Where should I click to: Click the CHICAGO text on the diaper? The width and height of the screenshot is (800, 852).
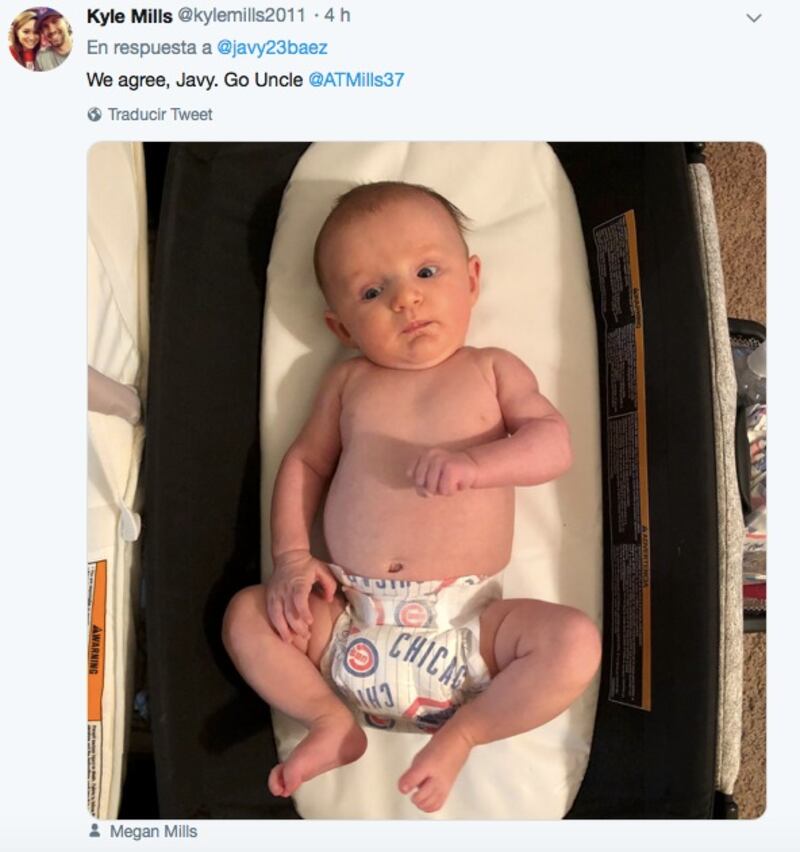tap(428, 655)
